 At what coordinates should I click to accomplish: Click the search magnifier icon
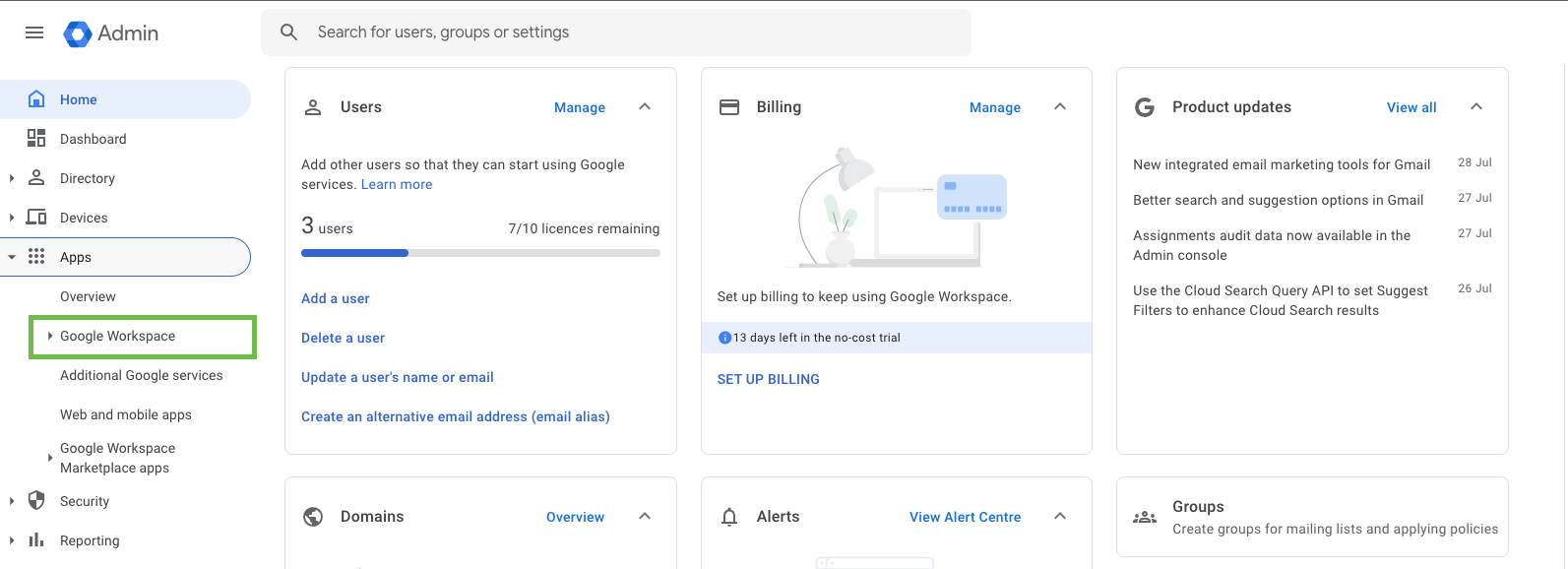click(x=288, y=32)
